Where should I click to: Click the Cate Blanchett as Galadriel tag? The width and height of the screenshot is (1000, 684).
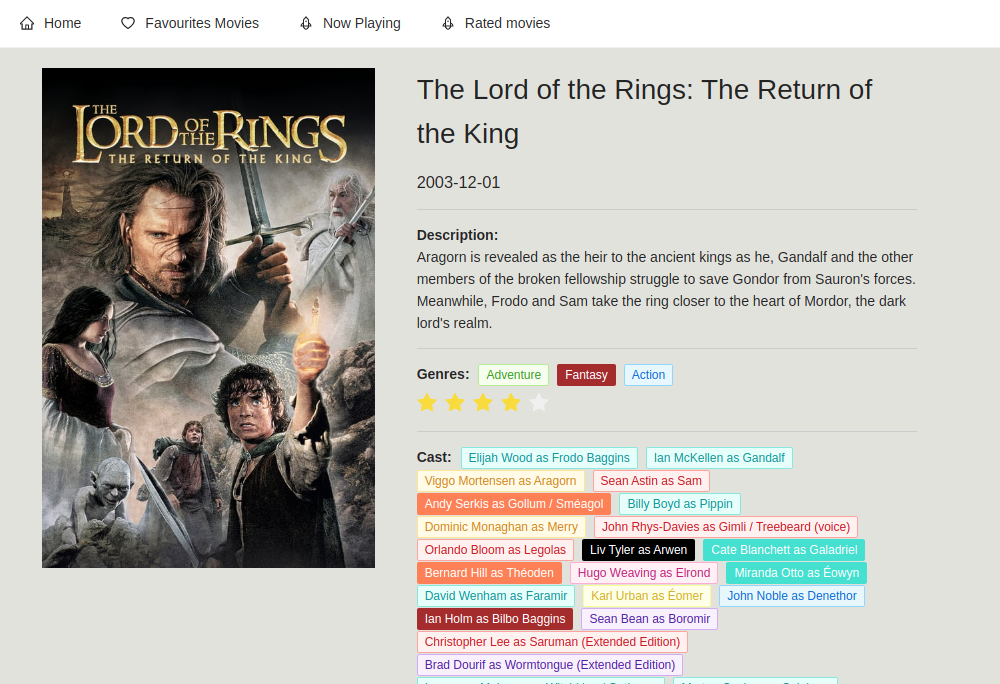(784, 549)
